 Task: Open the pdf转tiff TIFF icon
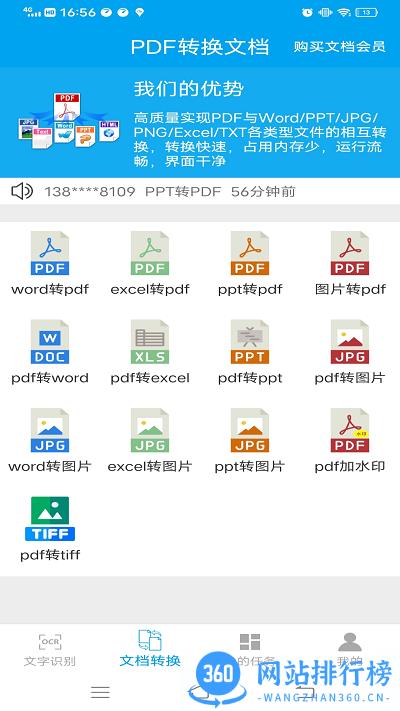[x=50, y=518]
